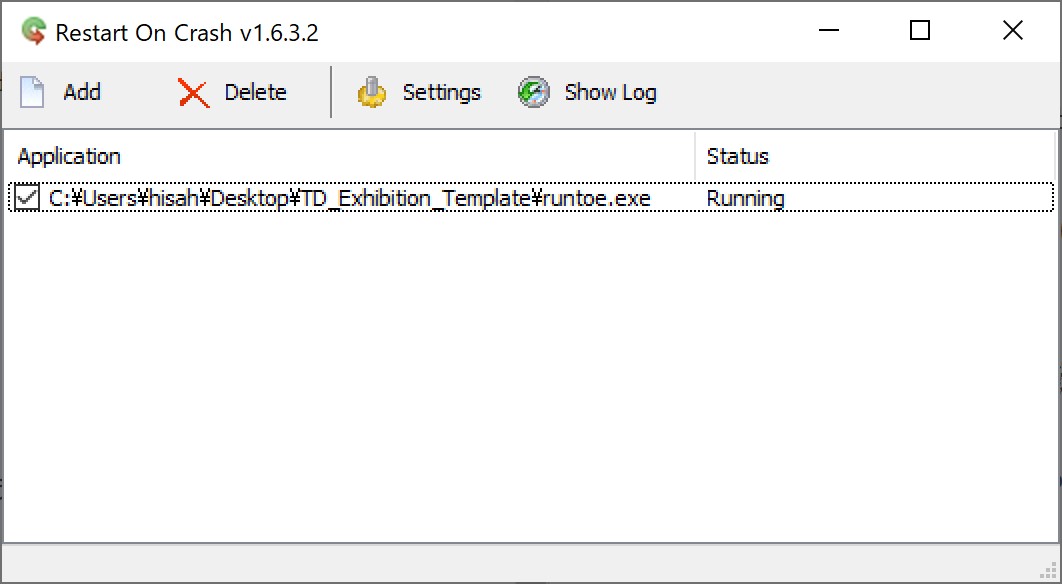Sort by the Application column header

coord(68,156)
